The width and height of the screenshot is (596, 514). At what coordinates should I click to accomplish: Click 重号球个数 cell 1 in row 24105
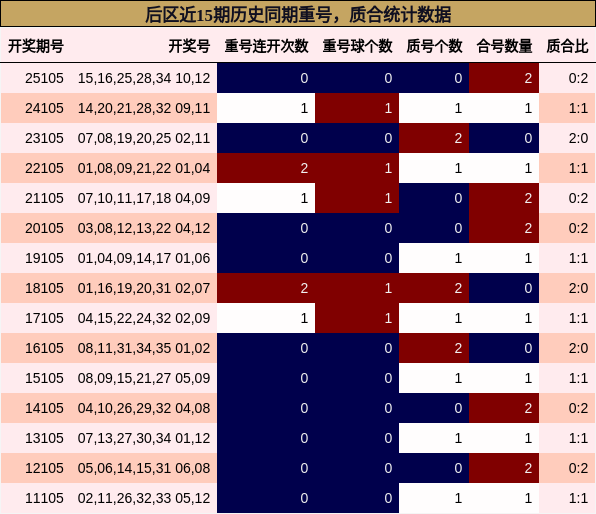pos(357,108)
